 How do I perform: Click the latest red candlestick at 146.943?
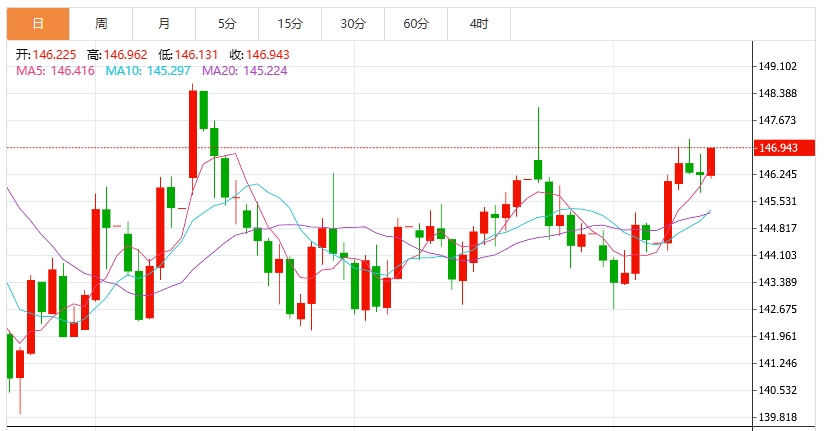click(x=711, y=161)
